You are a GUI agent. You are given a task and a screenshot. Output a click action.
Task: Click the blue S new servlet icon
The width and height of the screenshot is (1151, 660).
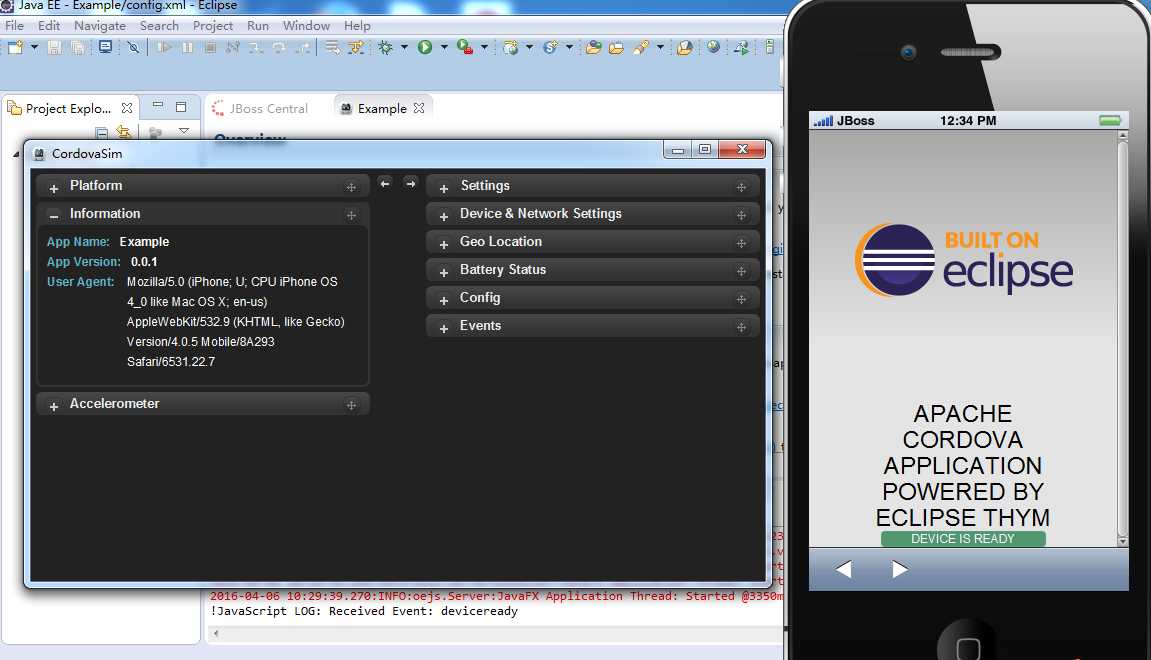551,48
